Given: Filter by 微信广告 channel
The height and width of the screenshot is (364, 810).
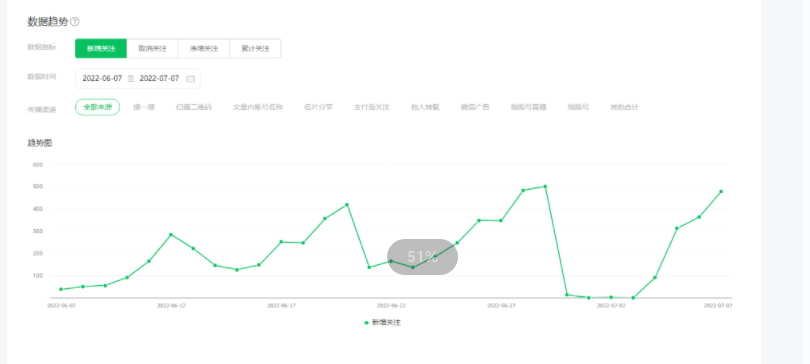Looking at the screenshot, I should 475,107.
